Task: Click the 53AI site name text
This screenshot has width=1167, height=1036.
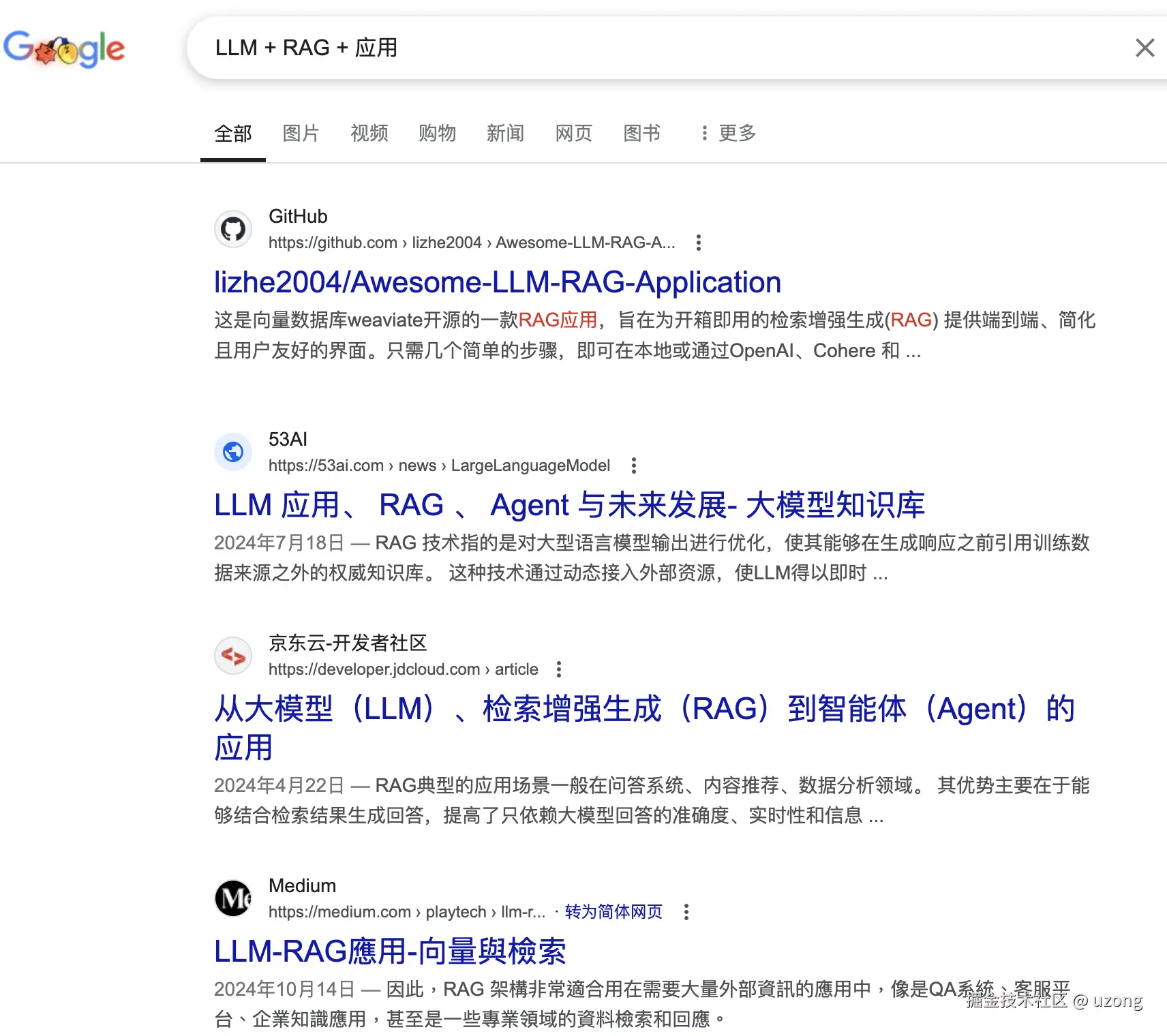Action: coord(288,440)
